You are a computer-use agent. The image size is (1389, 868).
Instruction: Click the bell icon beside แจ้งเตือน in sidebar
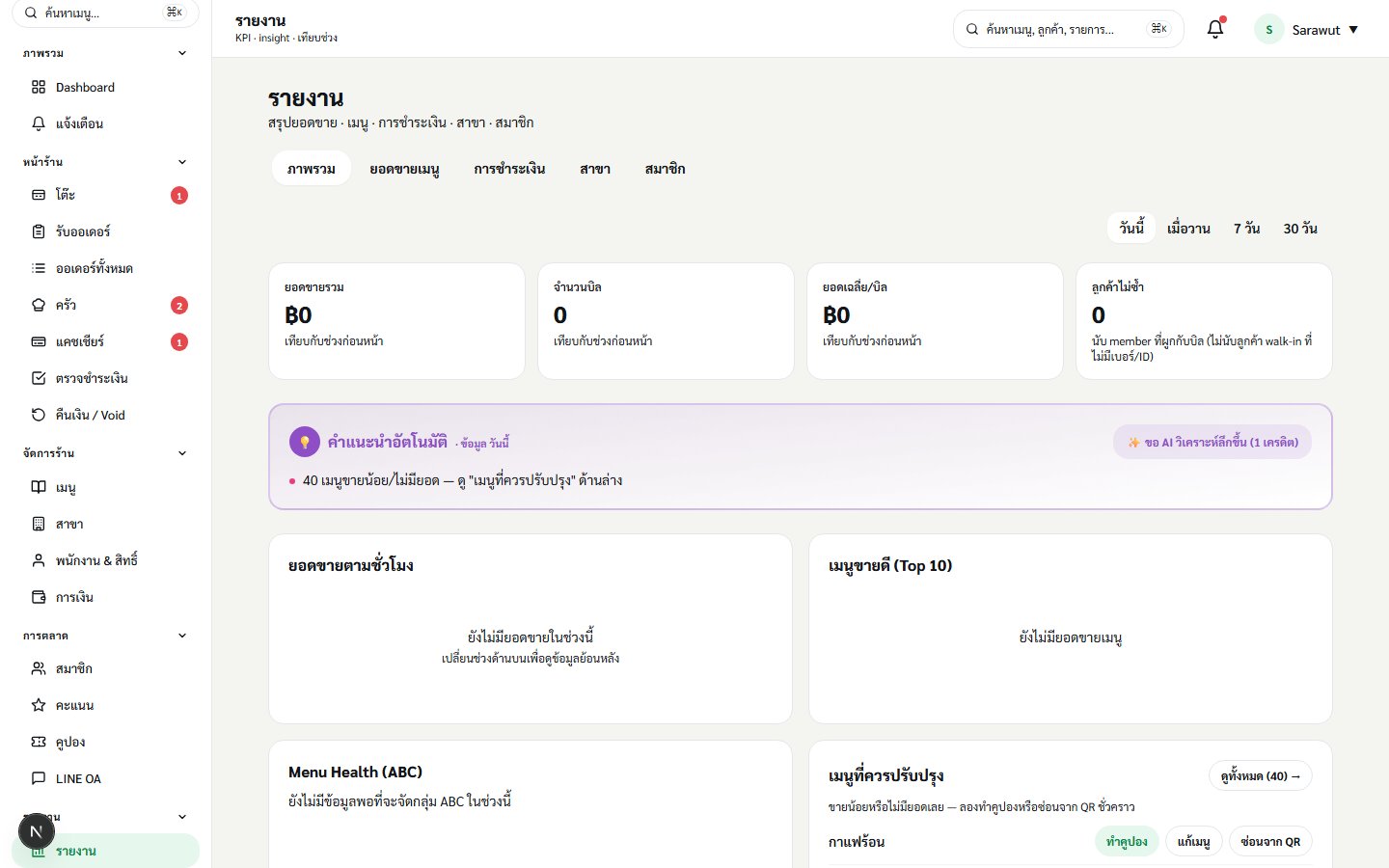click(x=39, y=123)
